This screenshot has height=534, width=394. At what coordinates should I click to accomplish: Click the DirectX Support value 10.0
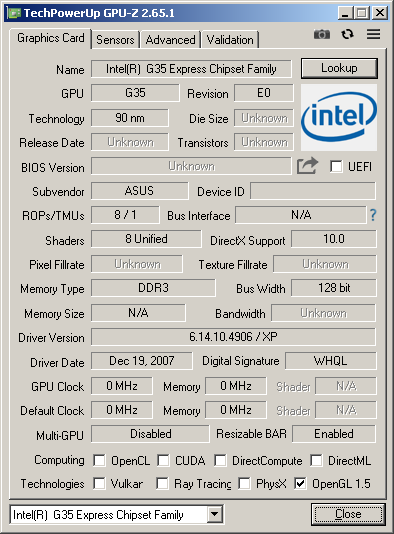point(334,239)
